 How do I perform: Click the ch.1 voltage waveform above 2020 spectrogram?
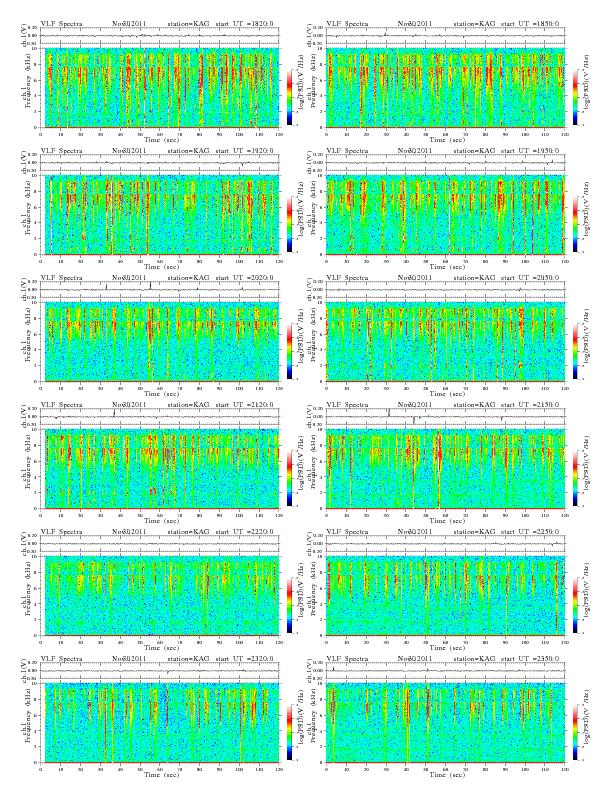click(x=160, y=290)
